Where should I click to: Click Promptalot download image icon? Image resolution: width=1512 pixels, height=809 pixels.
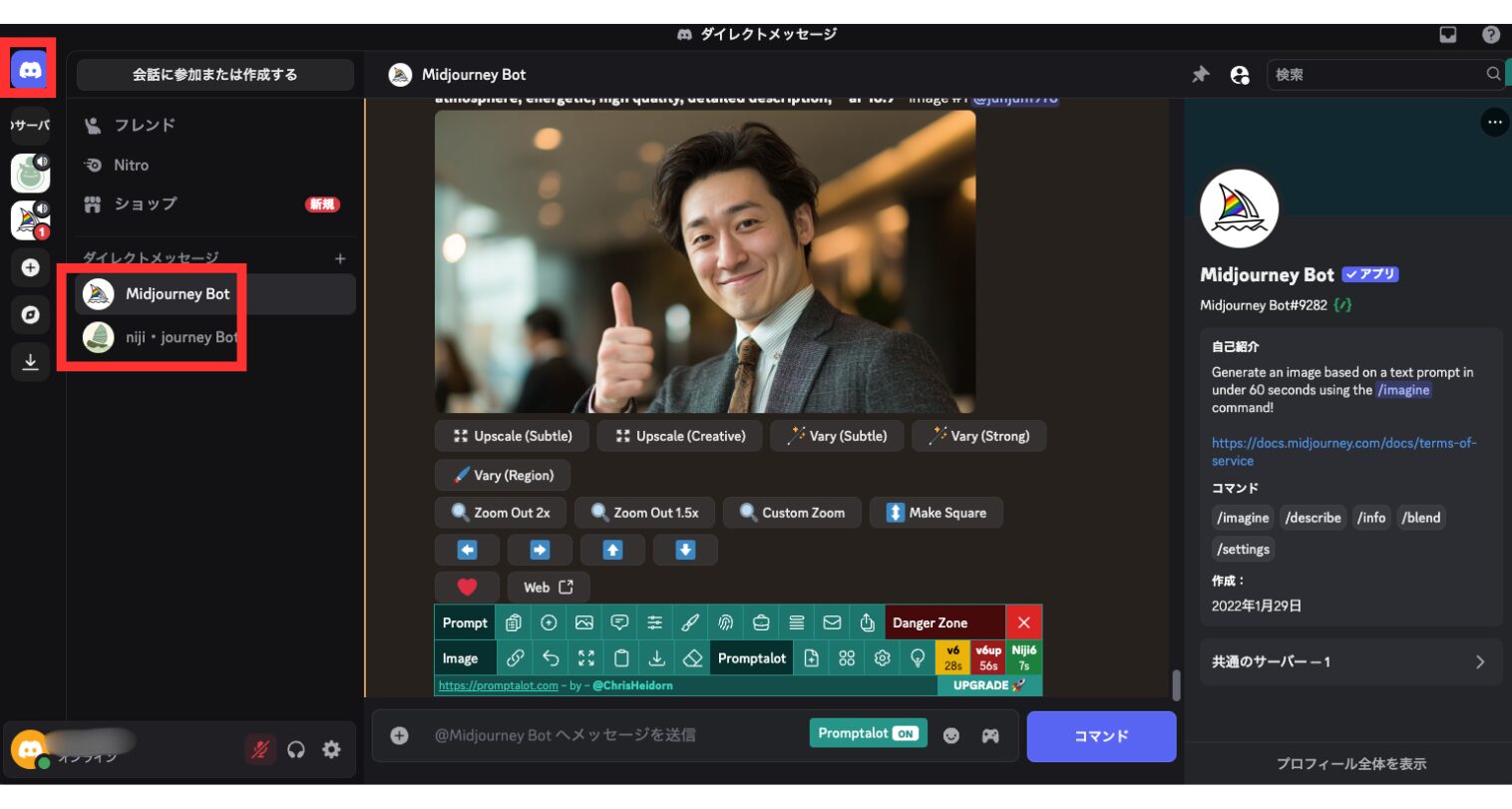tap(656, 658)
